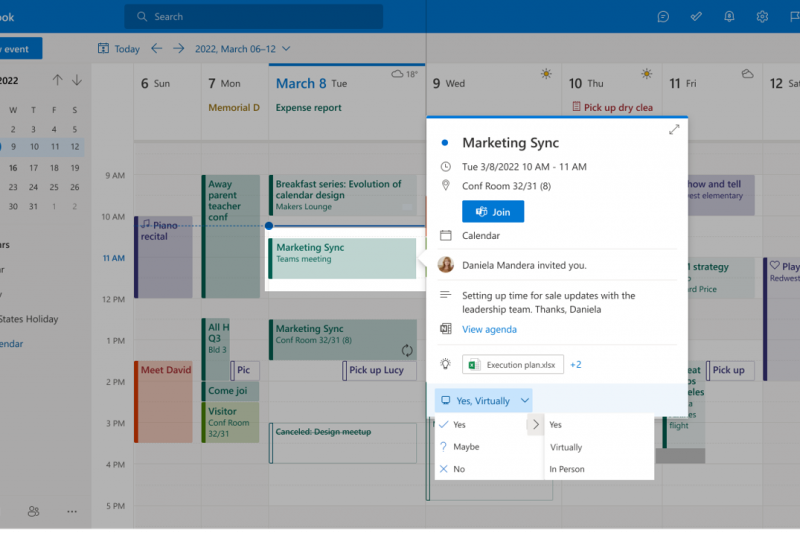800x533 pixels.
Task: Open the Canceled: Design meetup event
Action: (343, 443)
